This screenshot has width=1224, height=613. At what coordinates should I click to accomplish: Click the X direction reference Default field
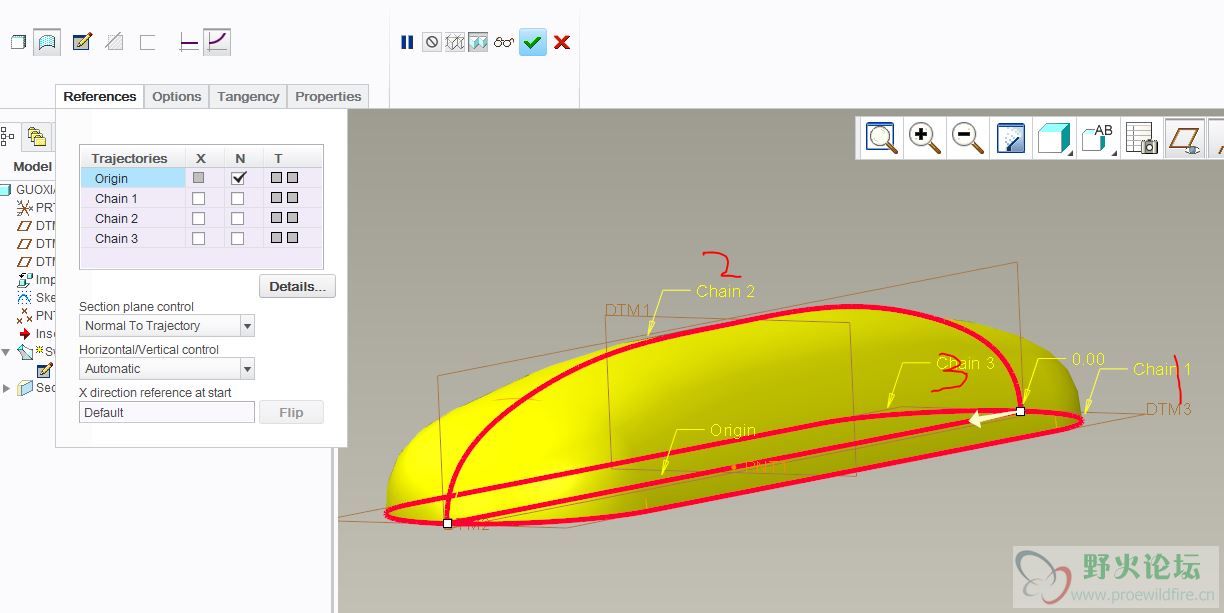click(167, 412)
